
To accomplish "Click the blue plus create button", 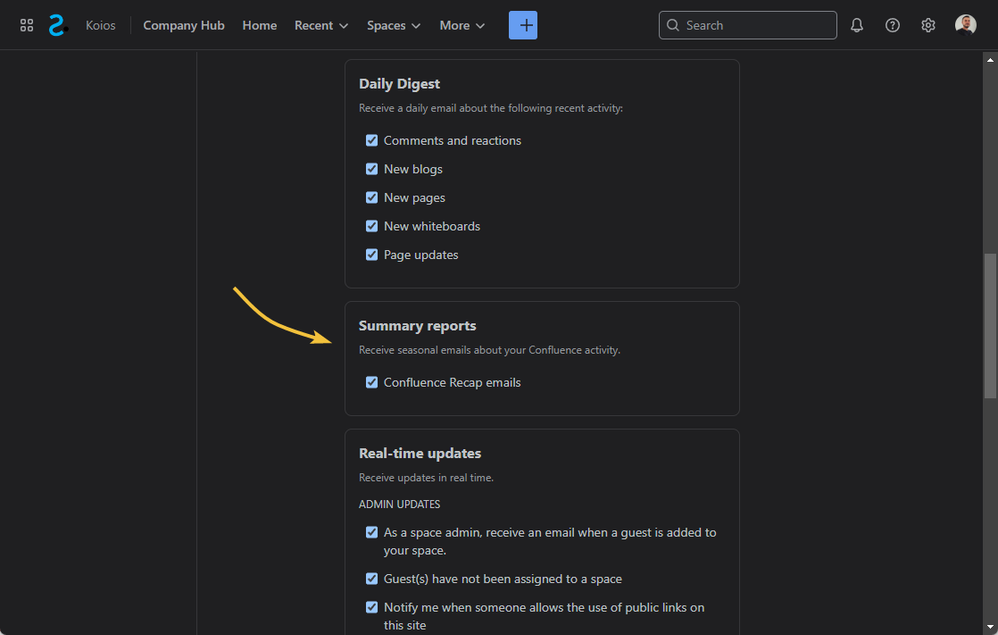I will click(x=523, y=25).
